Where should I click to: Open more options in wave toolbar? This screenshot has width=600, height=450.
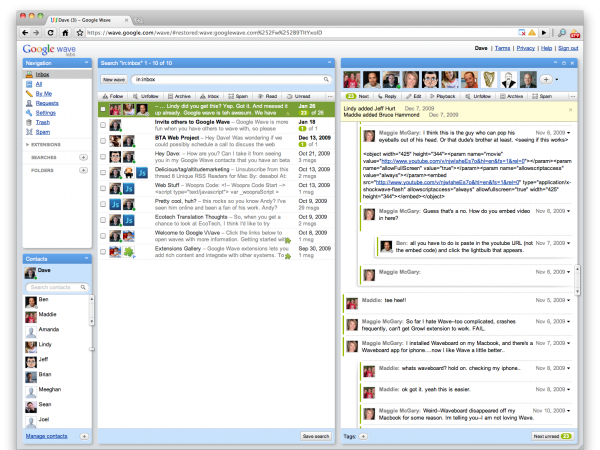(572, 96)
